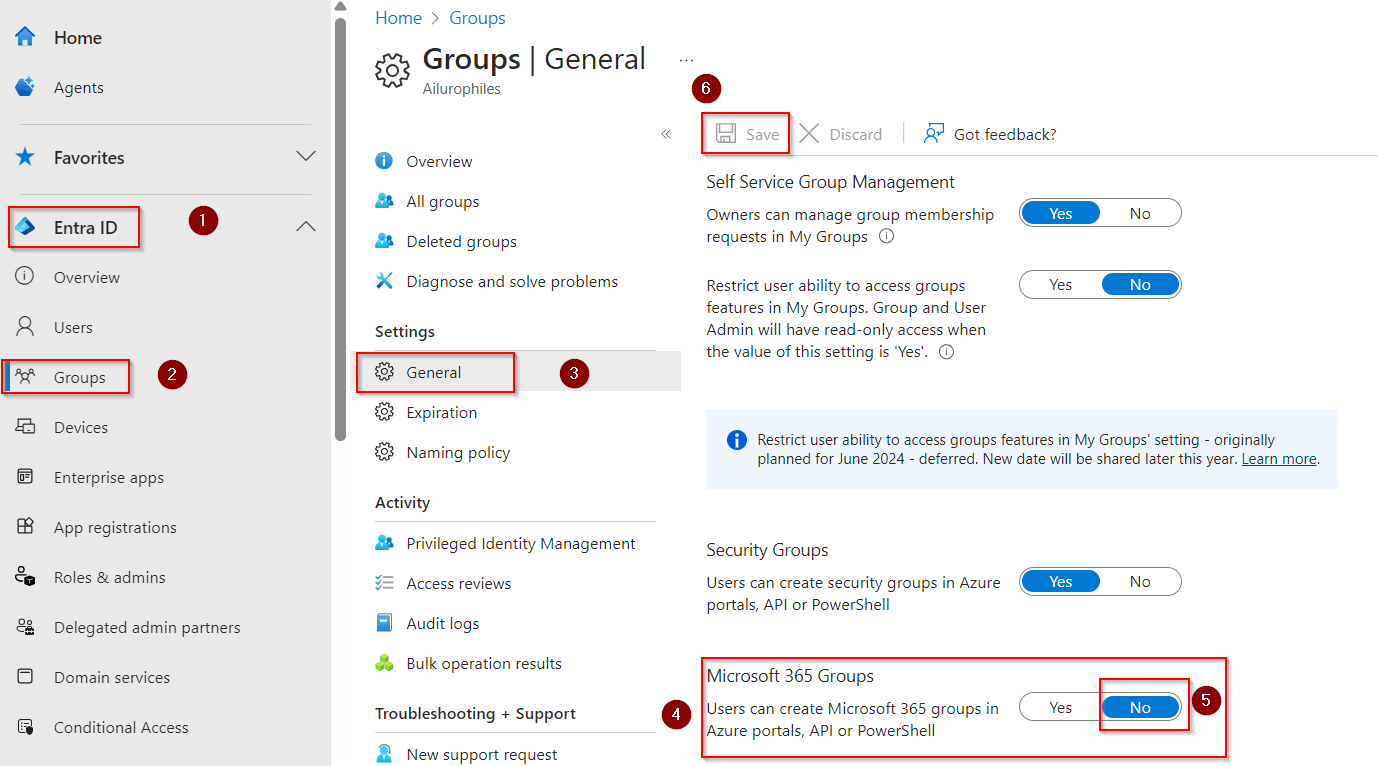Select the Home icon in the sidebar
Image resolution: width=1378 pixels, height=766 pixels.
(25, 37)
